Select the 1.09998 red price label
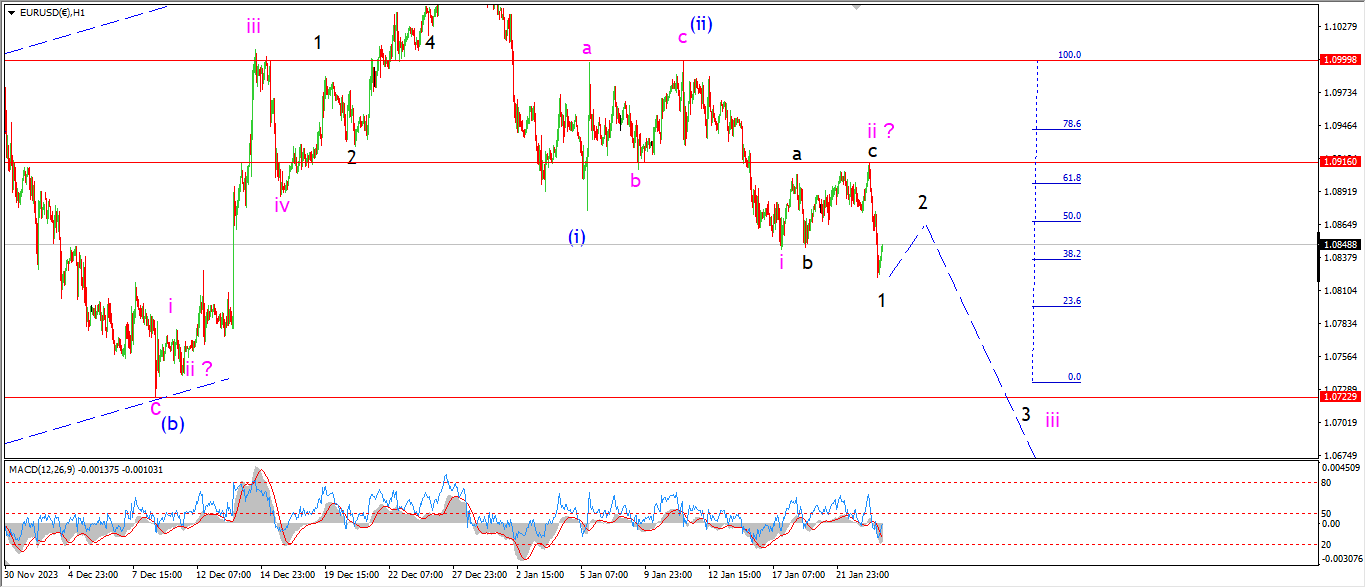Image resolution: width=1366 pixels, height=588 pixels. (x=1339, y=60)
